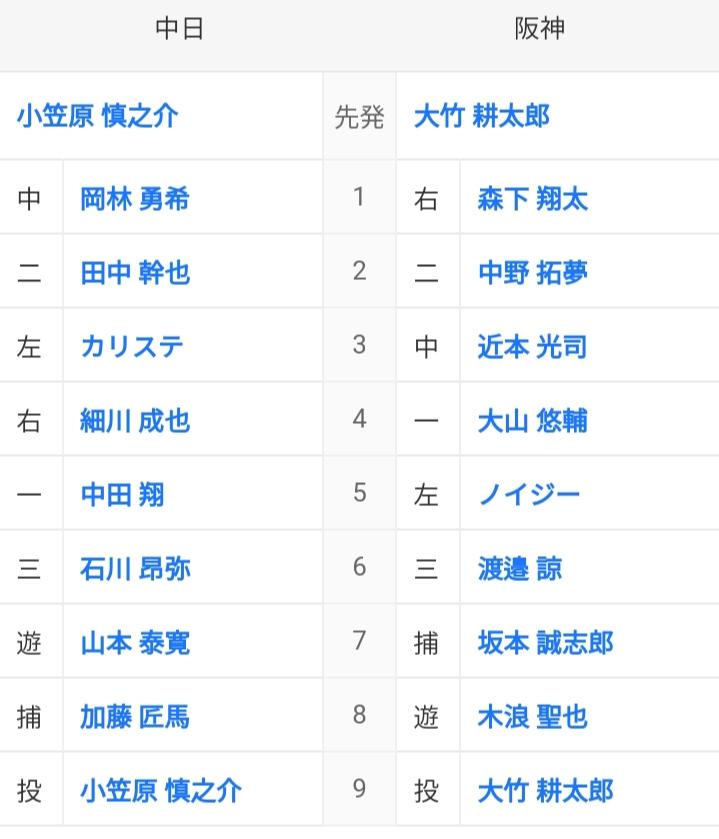This screenshot has width=719, height=839.
Task: View 大山 悠輔 player details
Action: [x=533, y=421]
